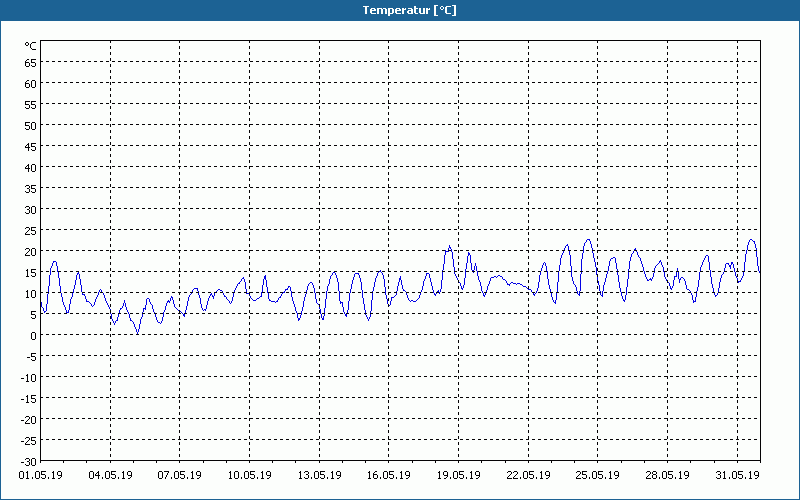This screenshot has width=800, height=500.
Task: Click the 04.05.19 date label
Action: [x=110, y=475]
